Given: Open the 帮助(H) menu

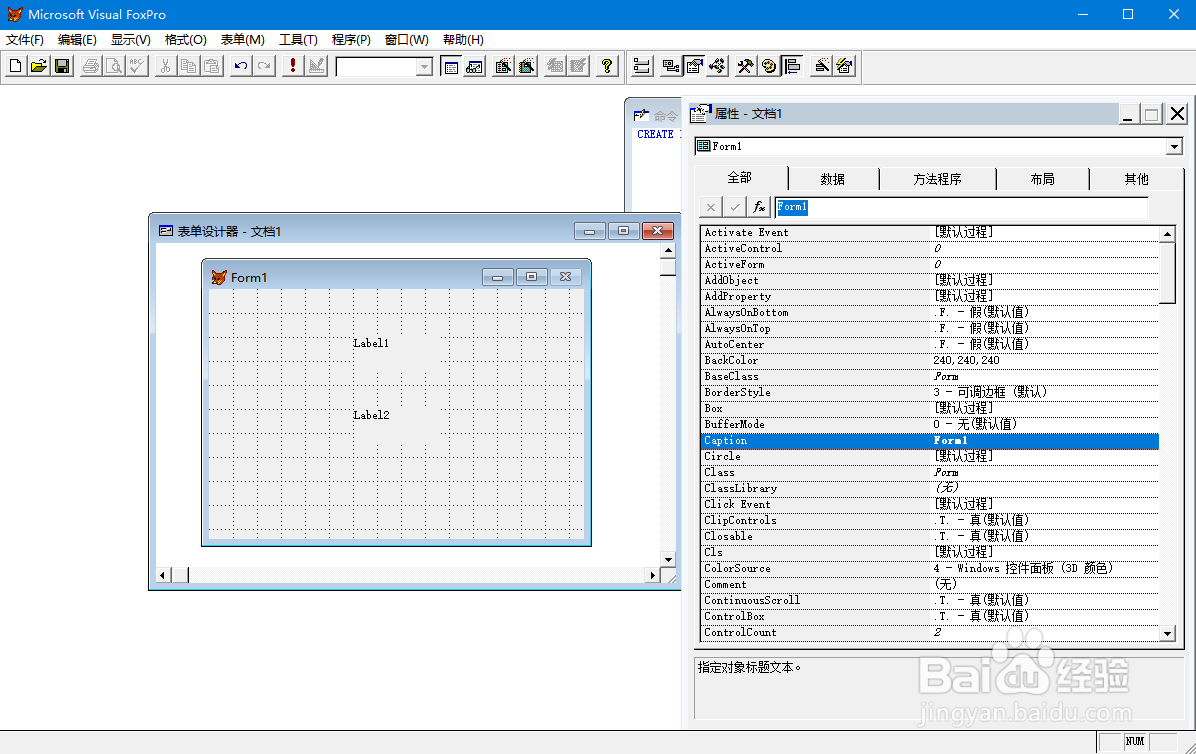Looking at the screenshot, I should pos(463,40).
